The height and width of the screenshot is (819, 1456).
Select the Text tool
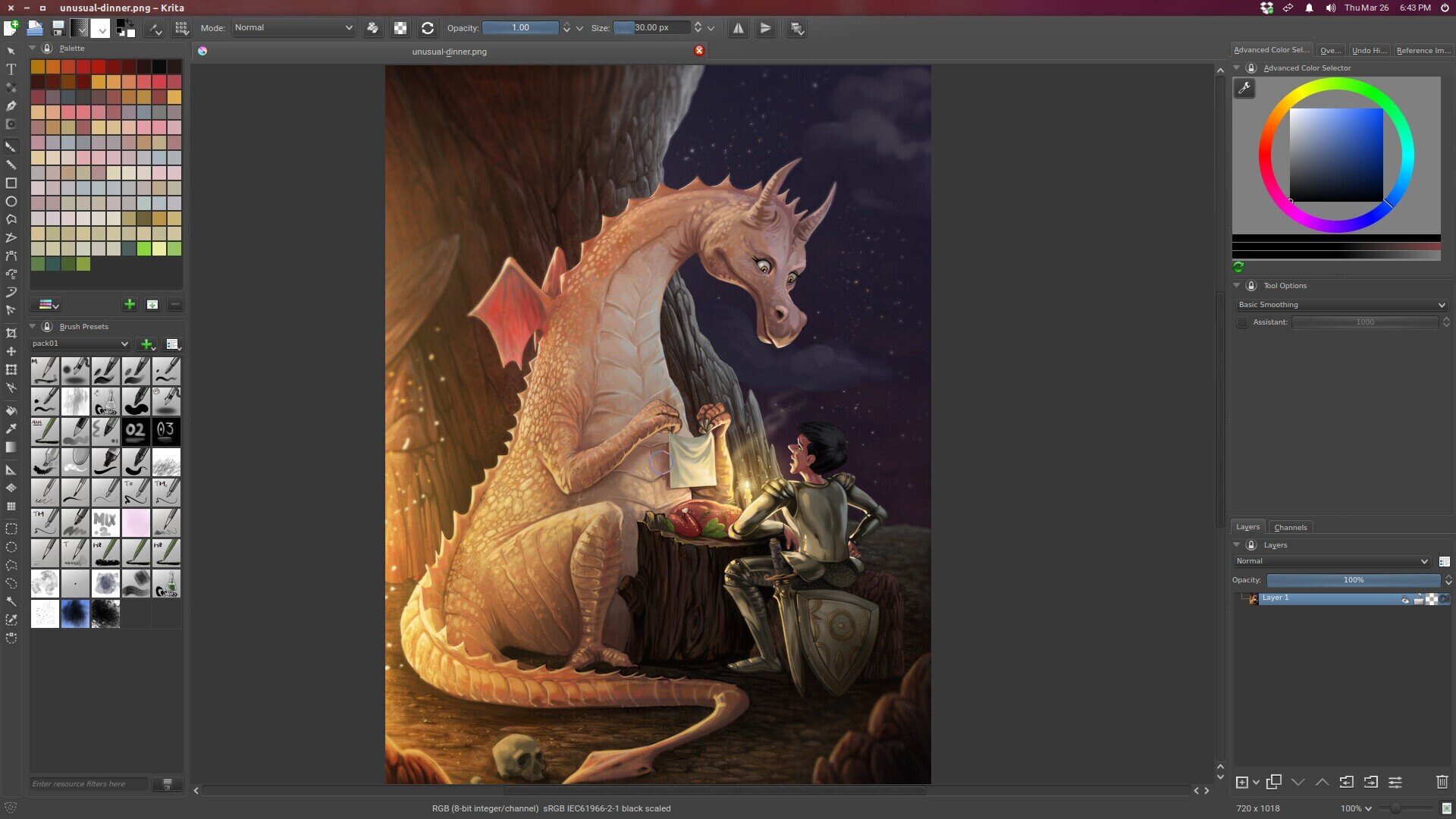[x=11, y=69]
